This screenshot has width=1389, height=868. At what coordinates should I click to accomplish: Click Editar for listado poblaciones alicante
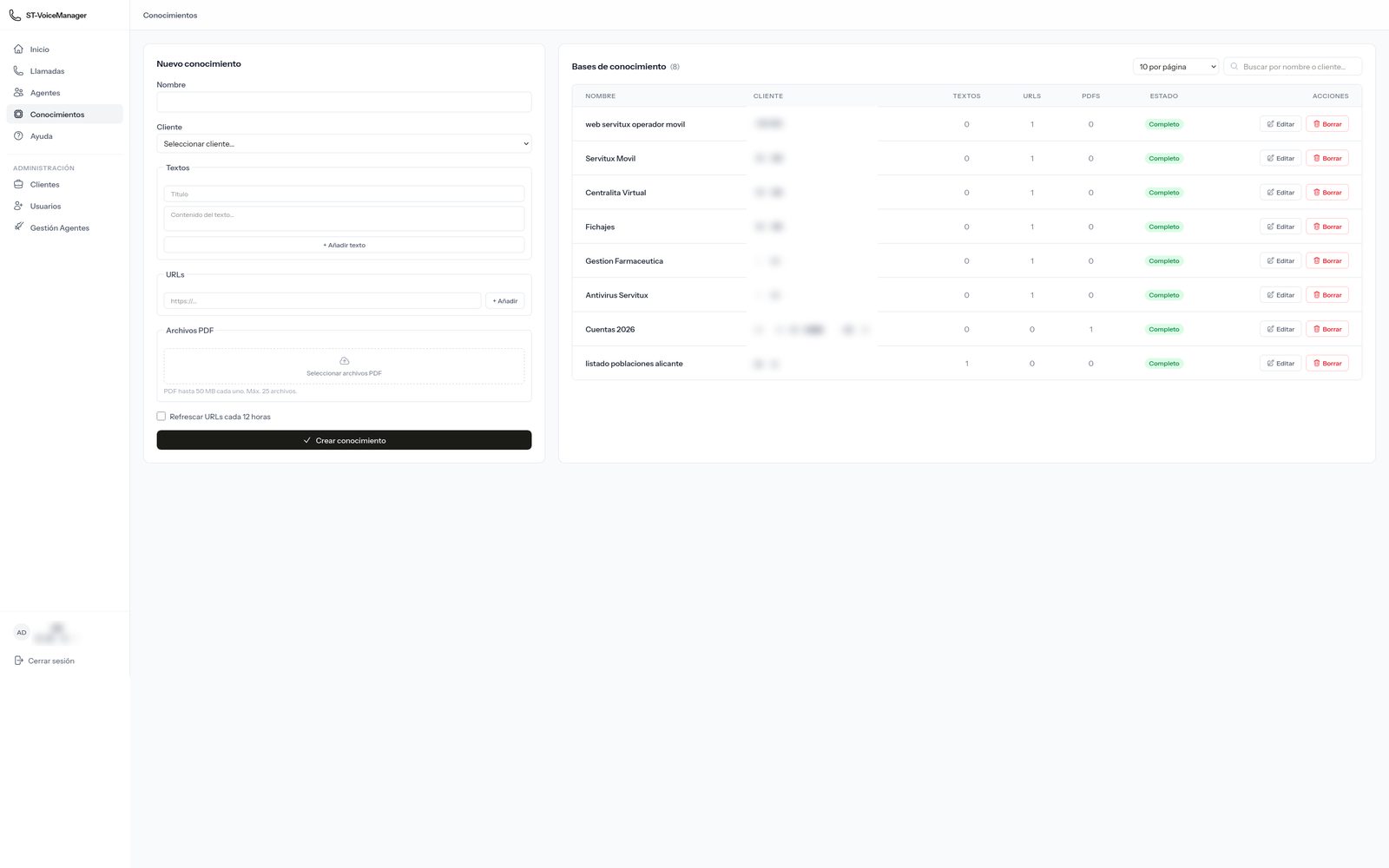tap(1280, 363)
